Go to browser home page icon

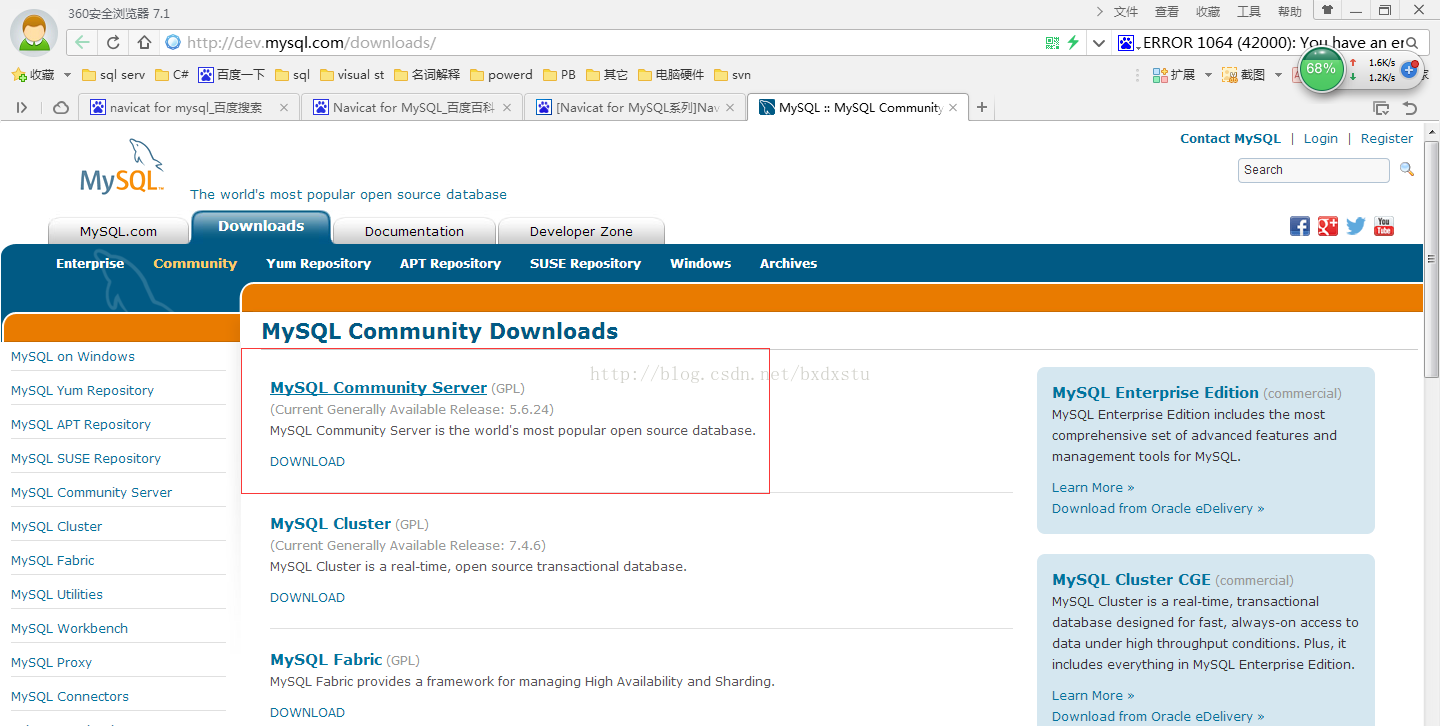pyautogui.click(x=144, y=42)
